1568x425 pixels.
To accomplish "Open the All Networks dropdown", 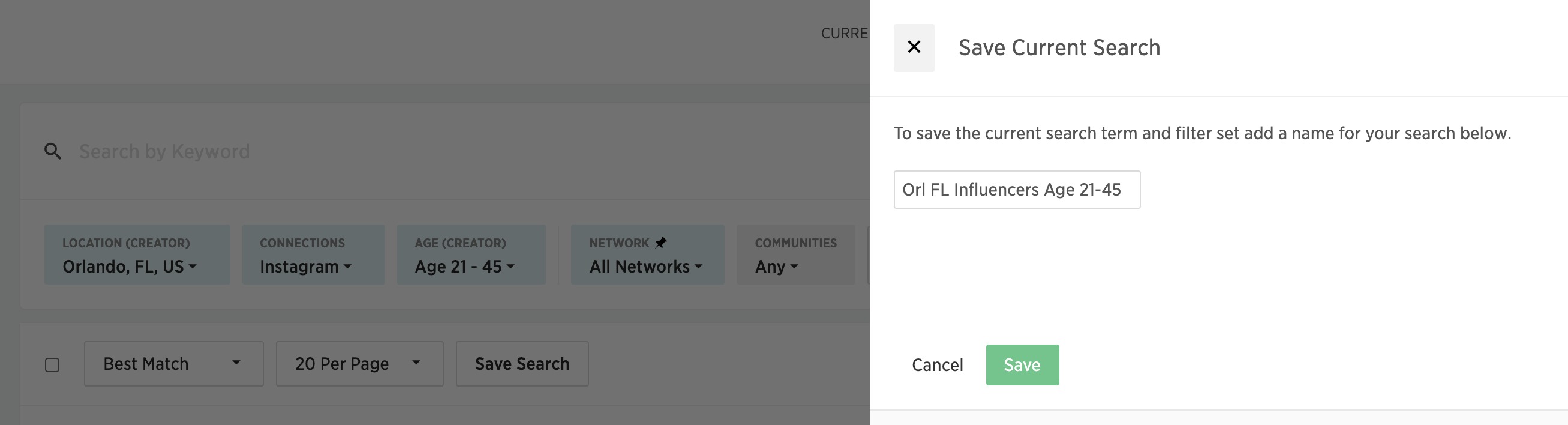I will point(648,255).
